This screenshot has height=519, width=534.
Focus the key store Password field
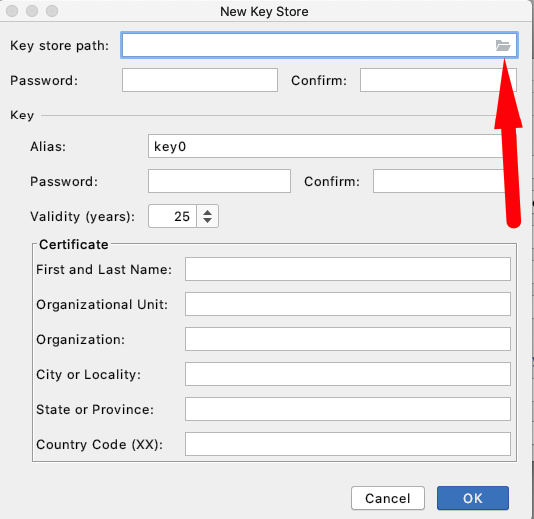click(200, 80)
